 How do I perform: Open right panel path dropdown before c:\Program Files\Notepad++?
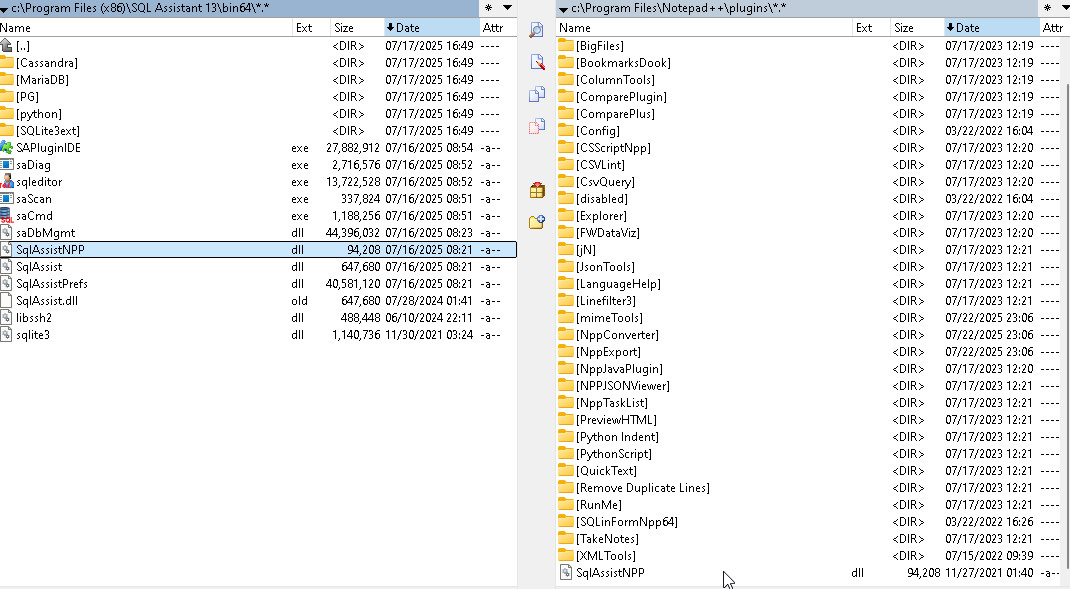563,10
